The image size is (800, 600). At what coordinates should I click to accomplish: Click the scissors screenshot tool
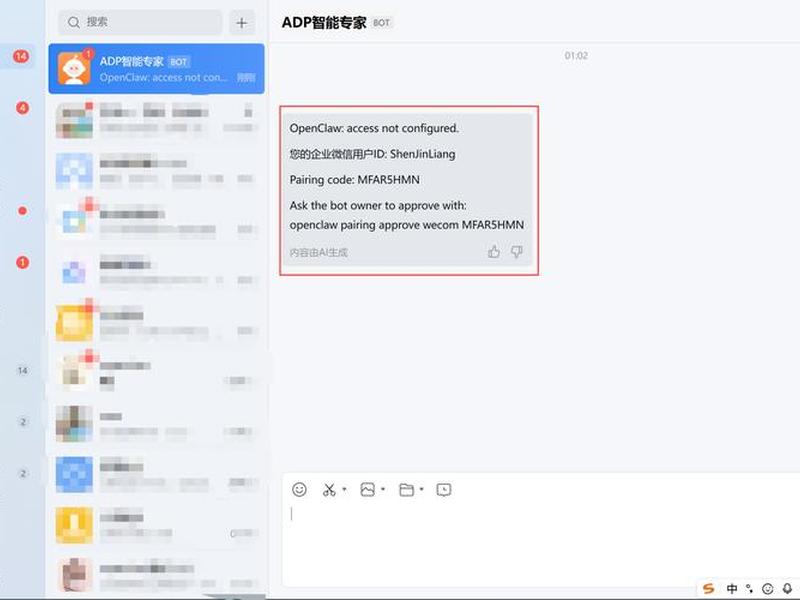[x=329, y=490]
